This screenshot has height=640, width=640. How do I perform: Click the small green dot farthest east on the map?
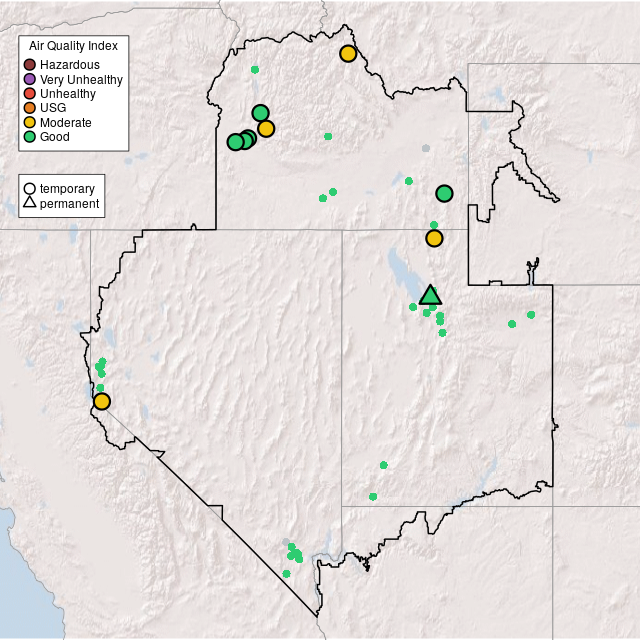coord(531,315)
